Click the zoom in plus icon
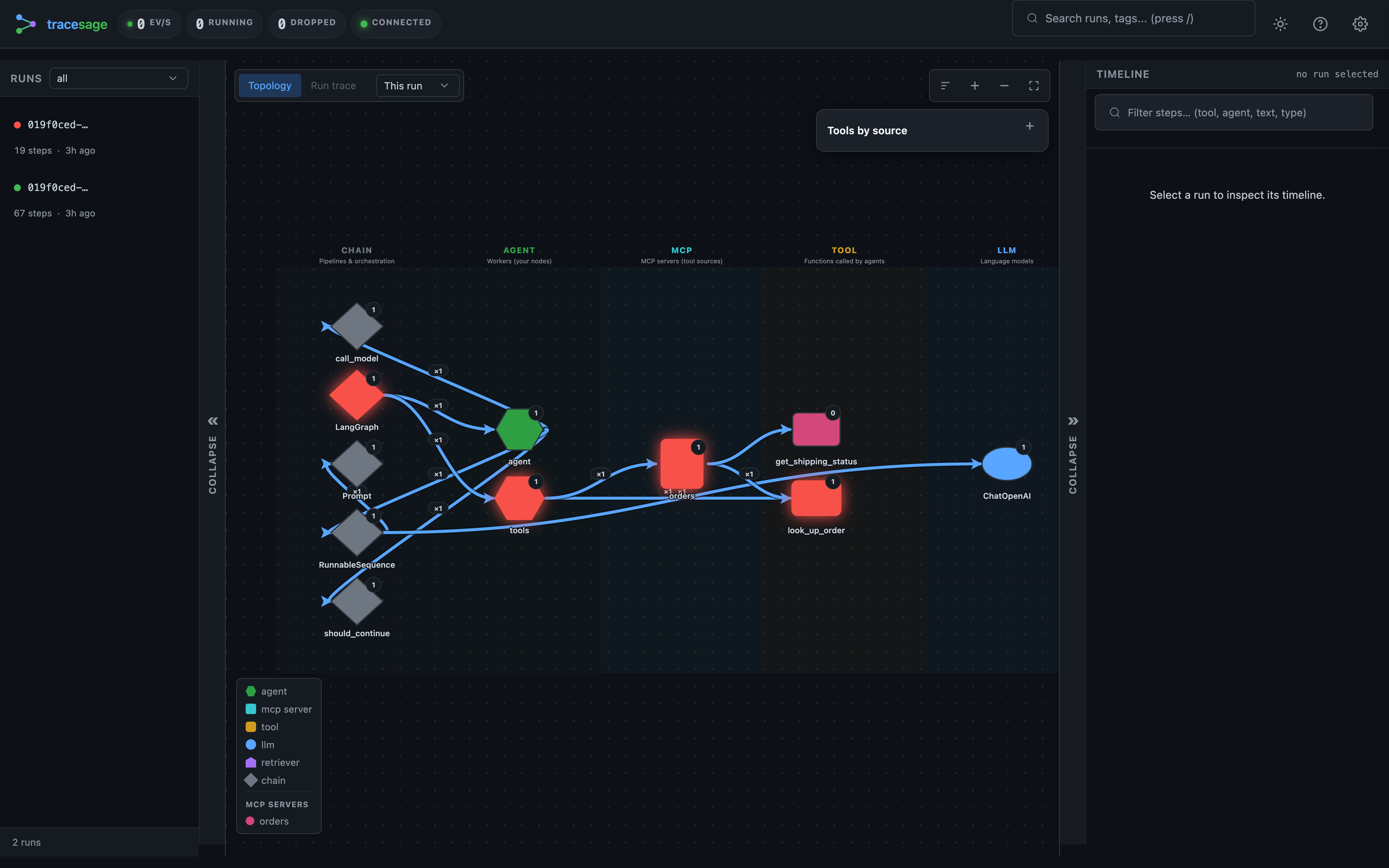Viewport: 1389px width, 868px height. pos(975,86)
